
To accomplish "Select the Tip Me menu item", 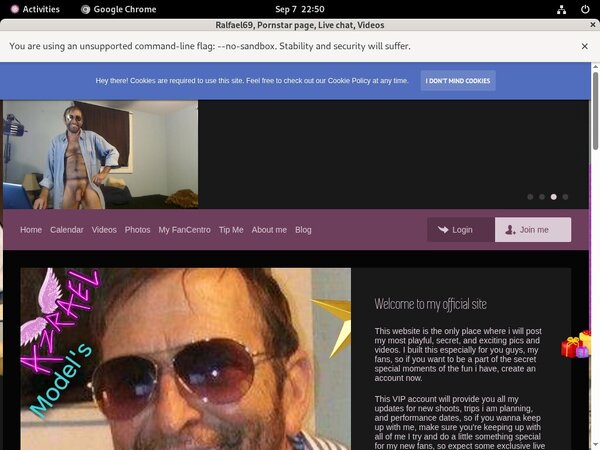I will (231, 230).
